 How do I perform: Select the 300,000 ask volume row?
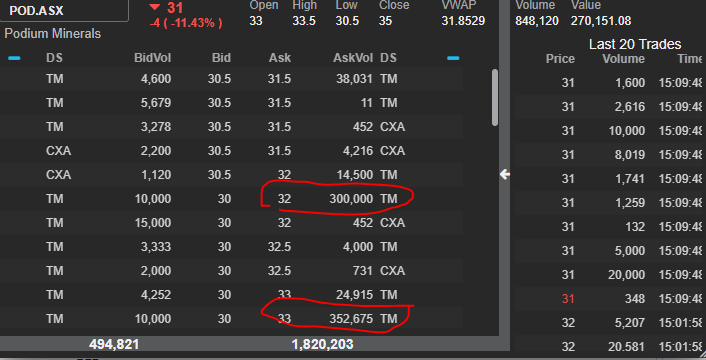231,199
